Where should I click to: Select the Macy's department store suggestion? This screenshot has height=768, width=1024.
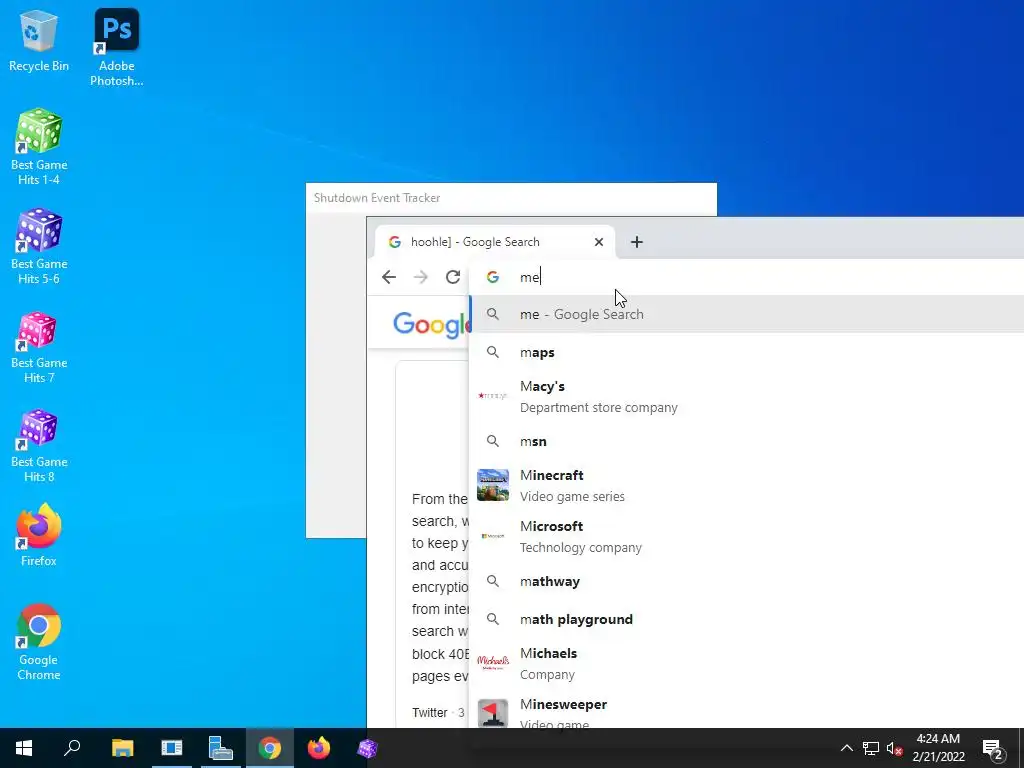point(746,396)
